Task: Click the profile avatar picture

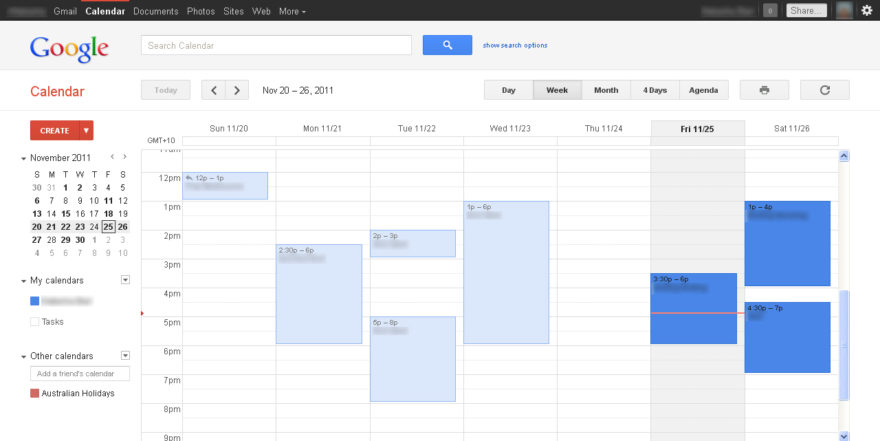Action: click(x=844, y=10)
